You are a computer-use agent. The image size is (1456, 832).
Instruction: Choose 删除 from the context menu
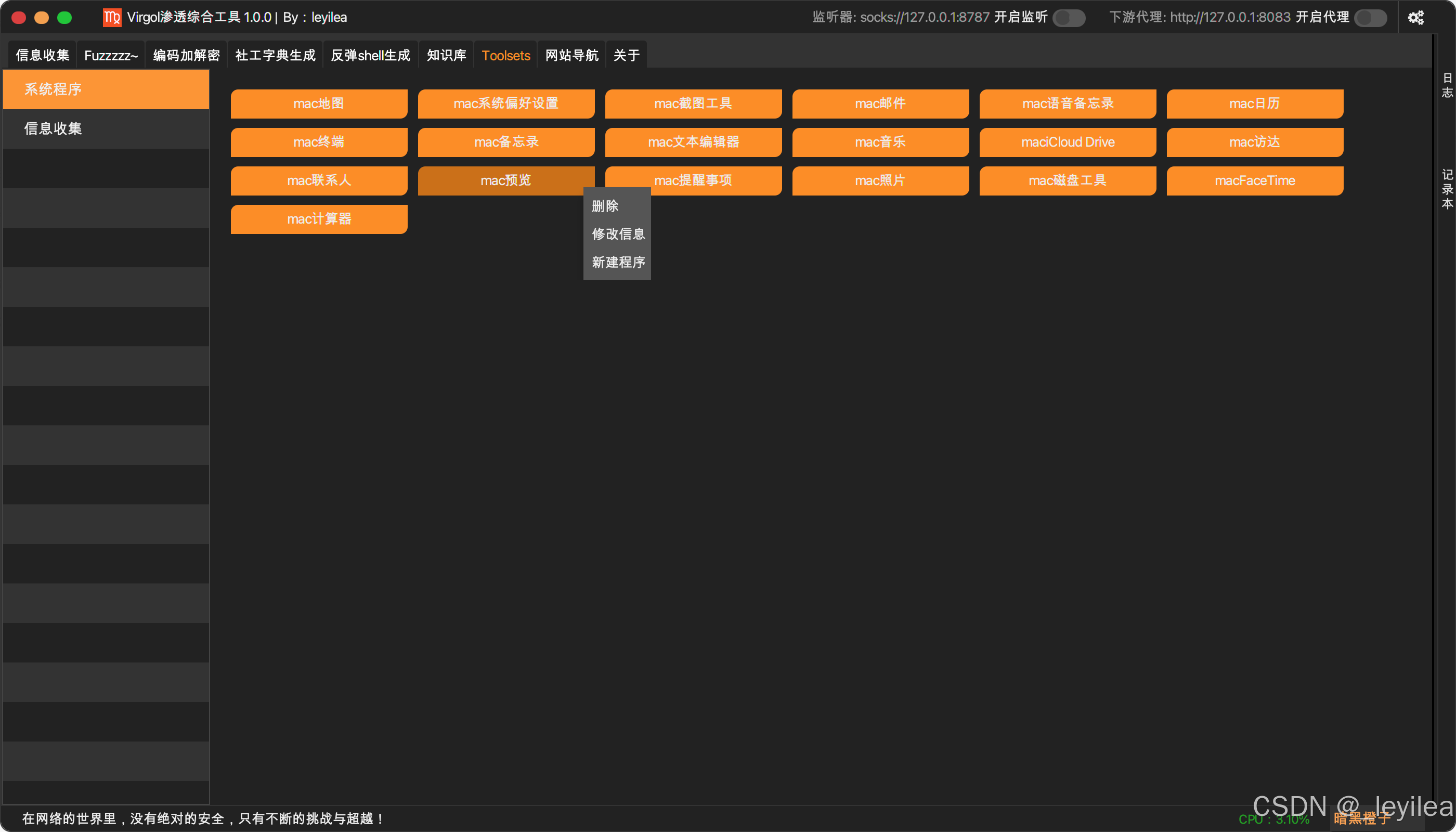tap(605, 206)
